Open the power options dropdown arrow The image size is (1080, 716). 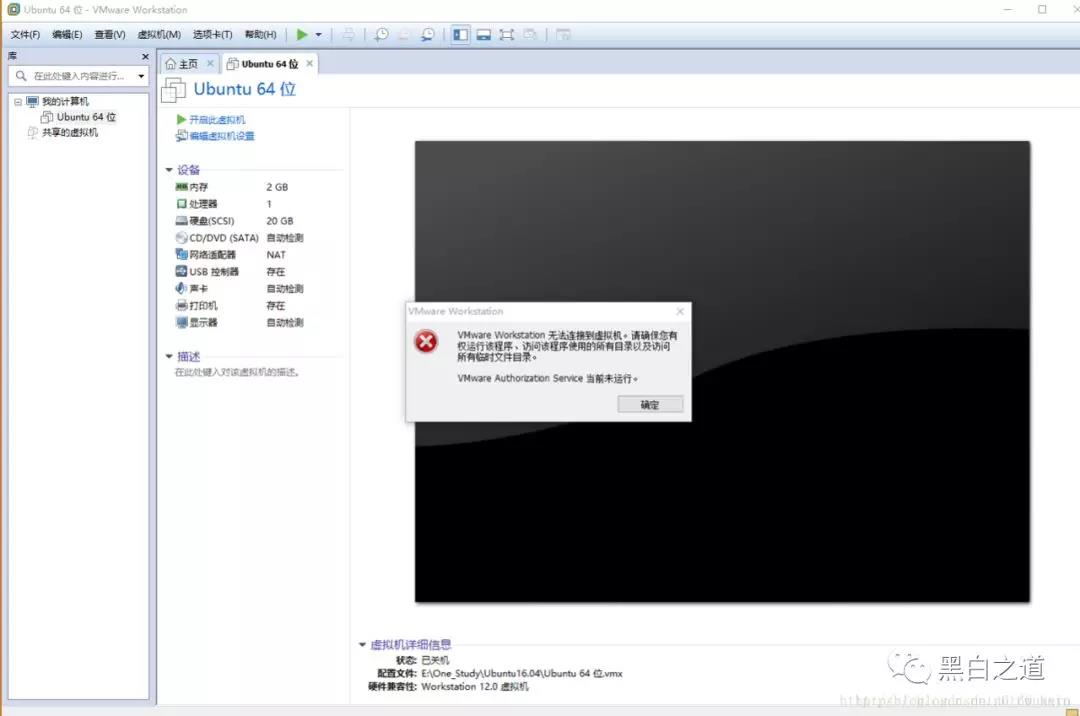(318, 34)
